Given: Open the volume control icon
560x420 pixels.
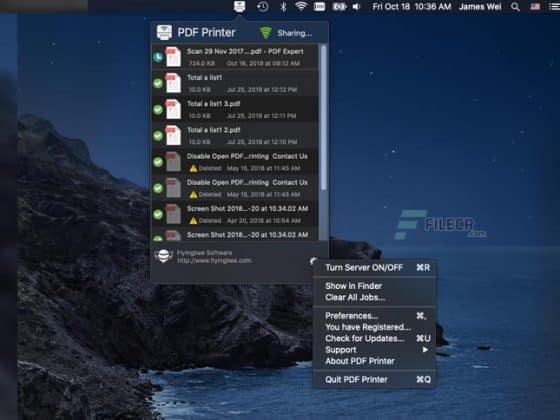Looking at the screenshot, I should coord(356,6).
